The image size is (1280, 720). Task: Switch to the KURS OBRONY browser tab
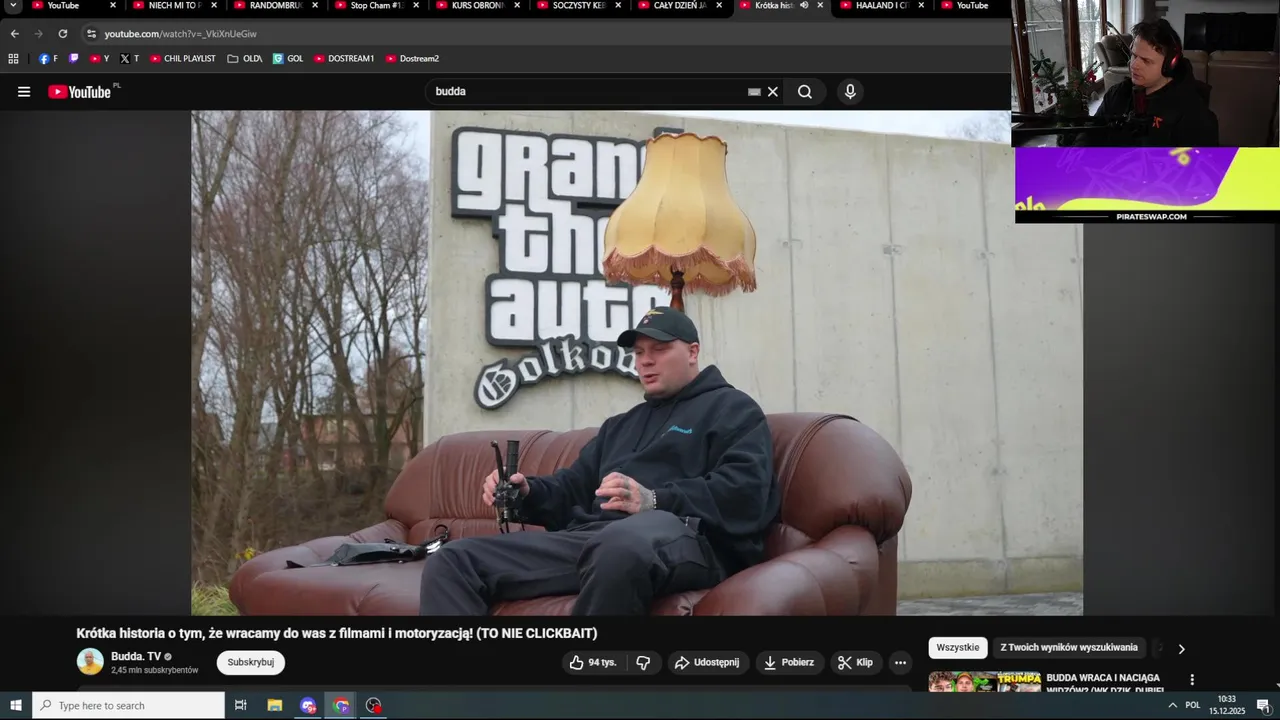click(x=478, y=6)
